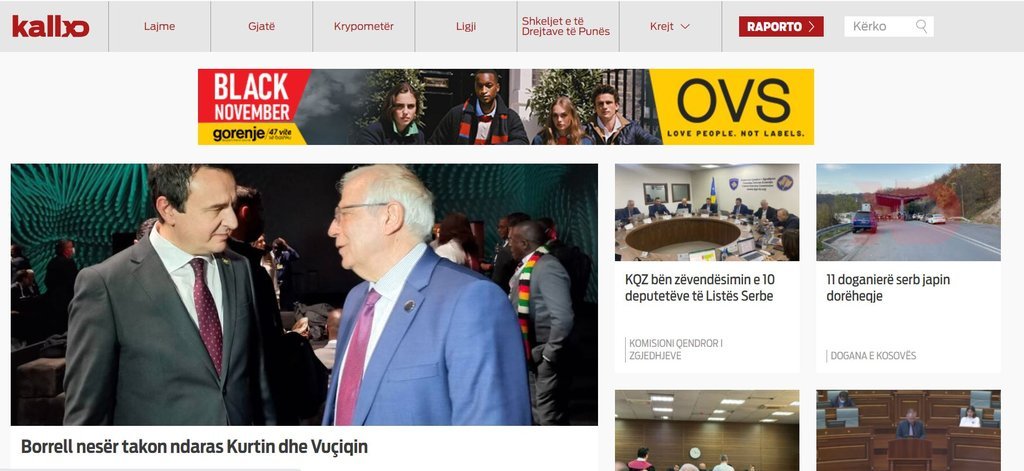Image resolution: width=1024 pixels, height=471 pixels.
Task: Read headline Borrell nesër takon ndaras Kurtin
Action: [x=195, y=447]
